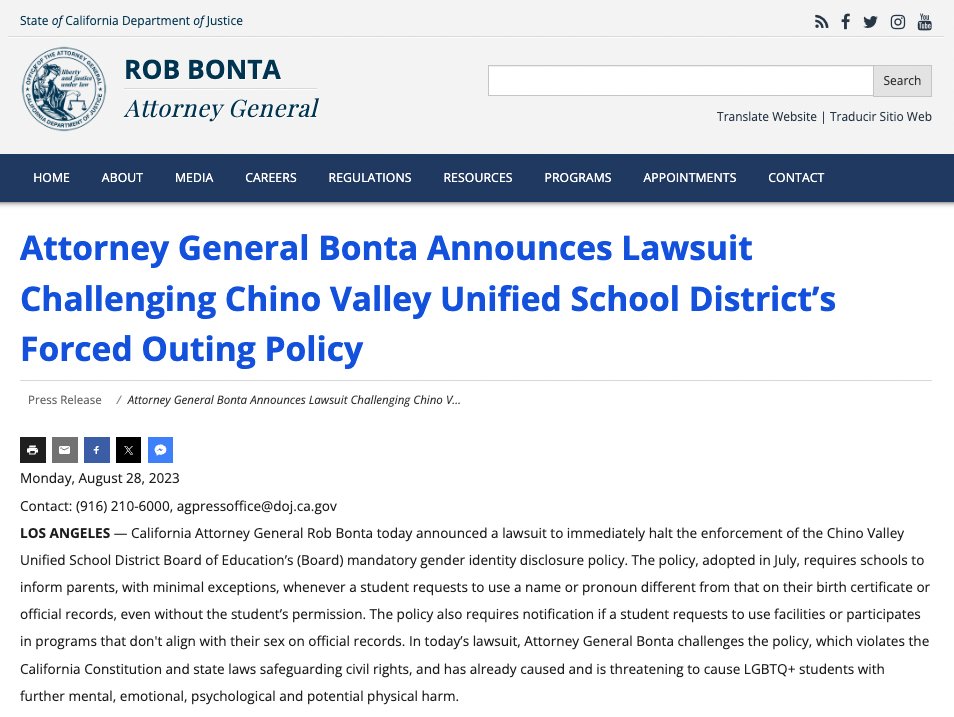The width and height of the screenshot is (954, 717).
Task: Click the date Monday, August 28, 2023
Action: pos(100,478)
